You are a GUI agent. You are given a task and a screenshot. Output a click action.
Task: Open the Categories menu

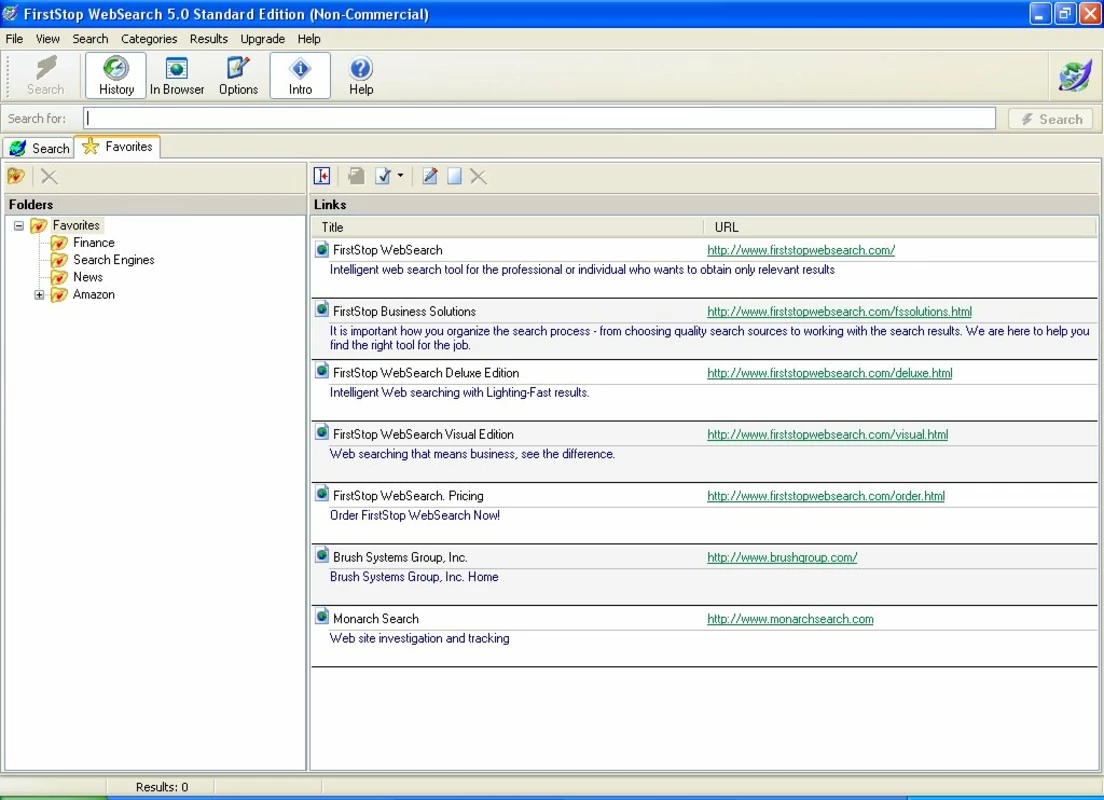click(x=149, y=39)
